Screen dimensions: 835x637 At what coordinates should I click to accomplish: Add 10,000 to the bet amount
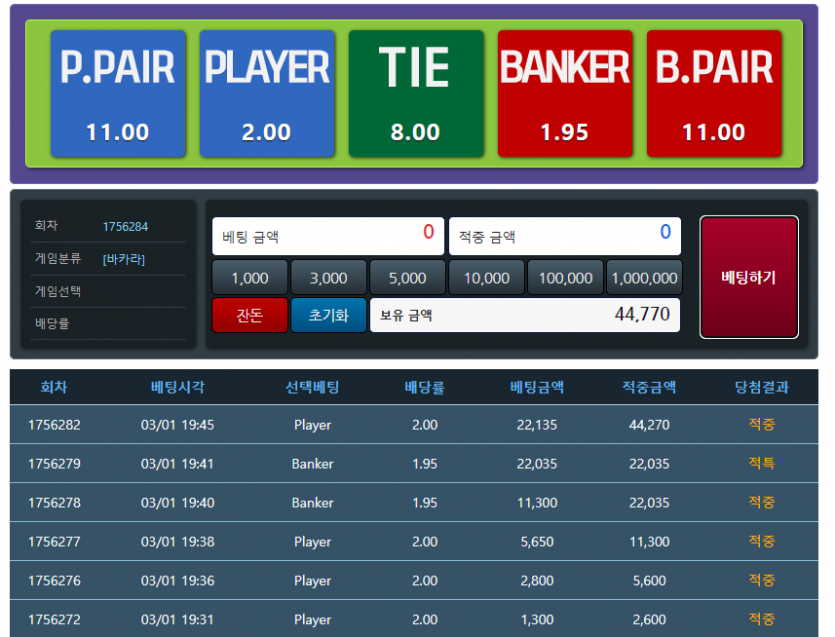[x=487, y=277]
